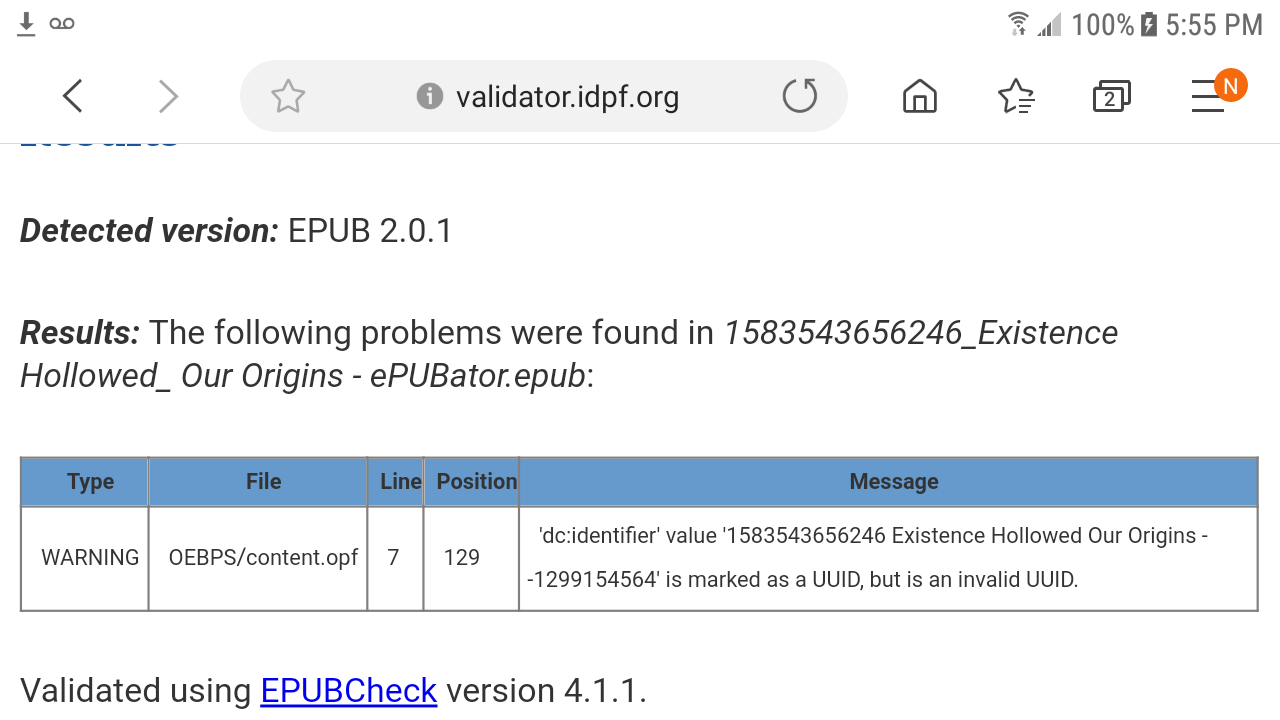1280x720 pixels.
Task: Open the tabs switcher showing 2
Action: tap(1110, 96)
